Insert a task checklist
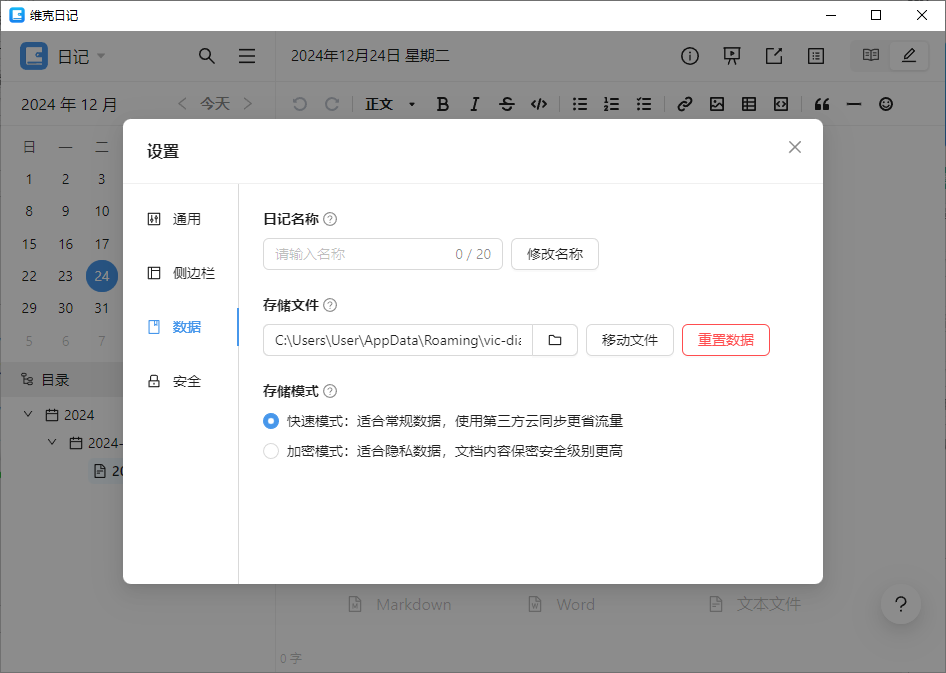This screenshot has width=946, height=673. click(644, 104)
